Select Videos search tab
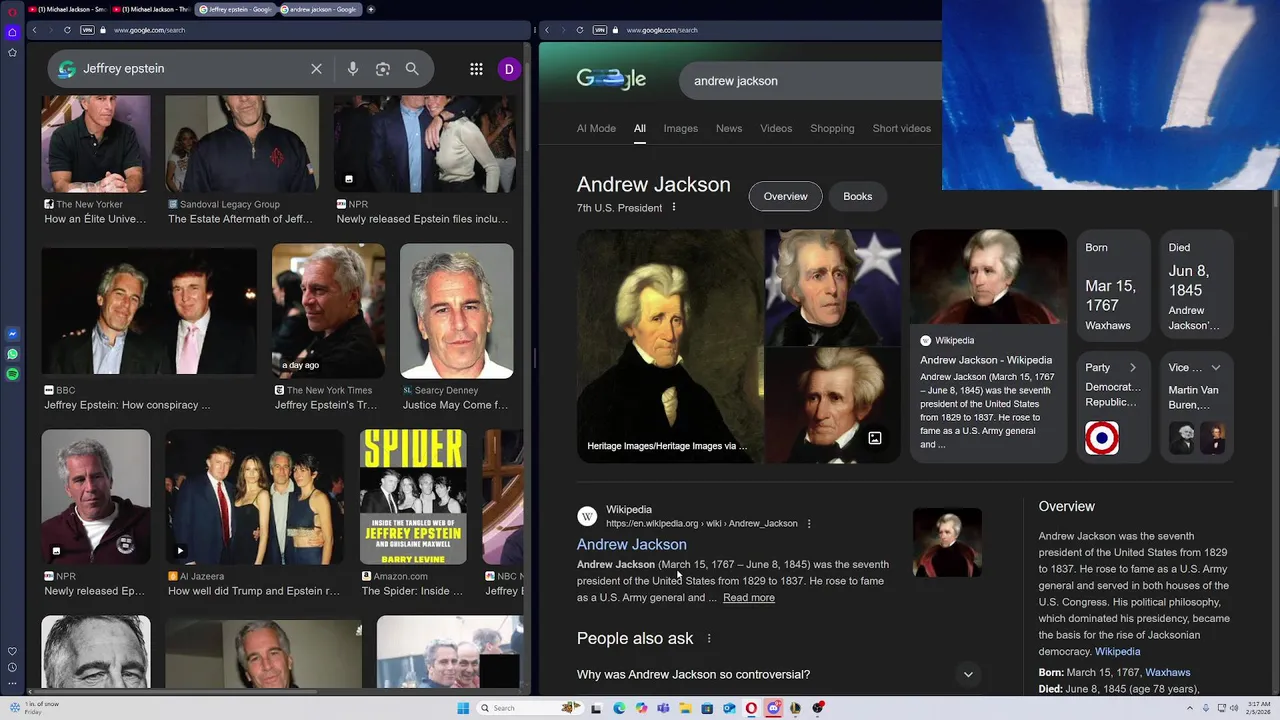Screen dimensions: 1280x720 [776, 128]
